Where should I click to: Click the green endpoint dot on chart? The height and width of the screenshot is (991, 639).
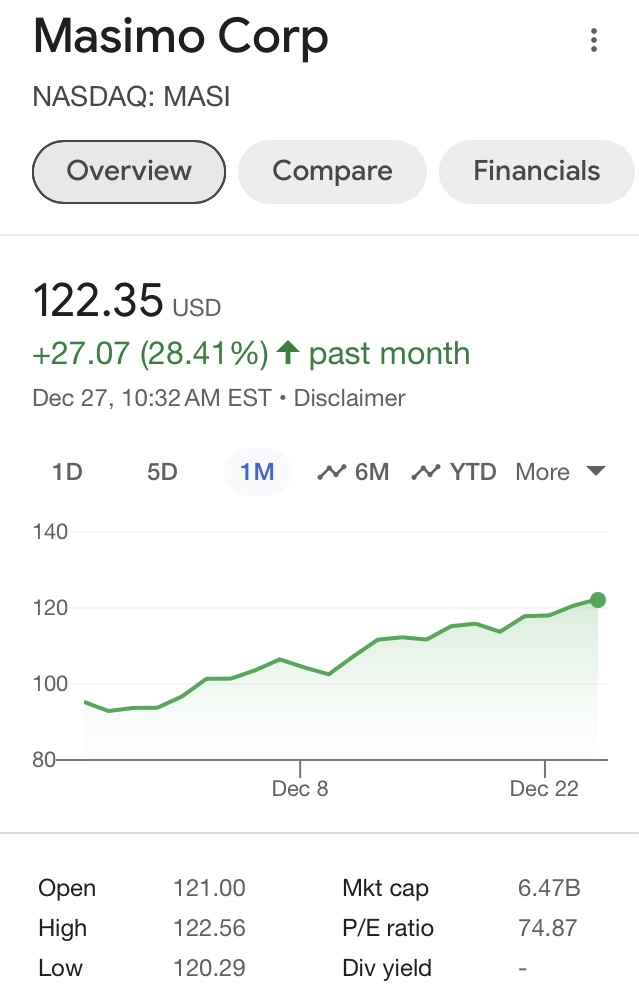click(597, 600)
